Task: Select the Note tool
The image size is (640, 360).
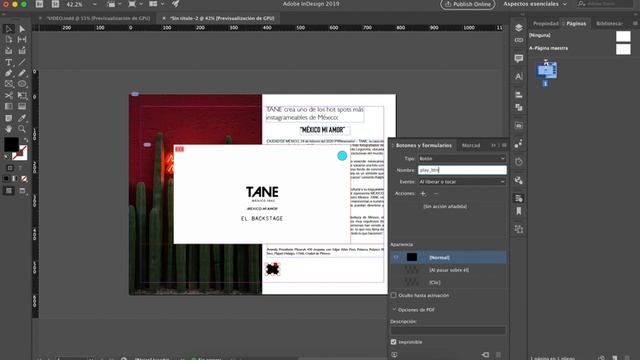Action: [x=9, y=118]
